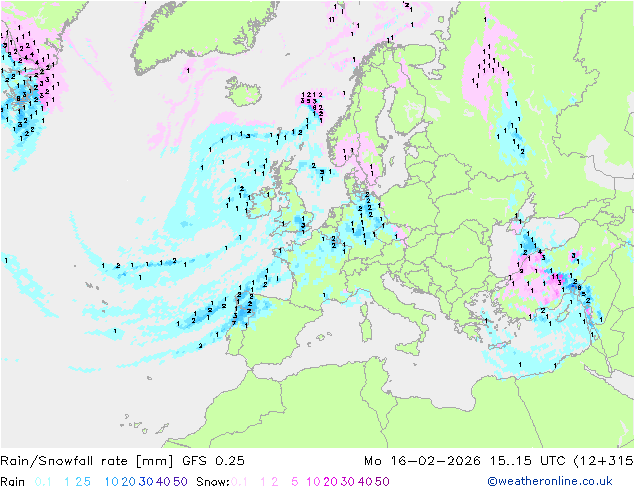Select the 40 value in Rain legend

163,482
